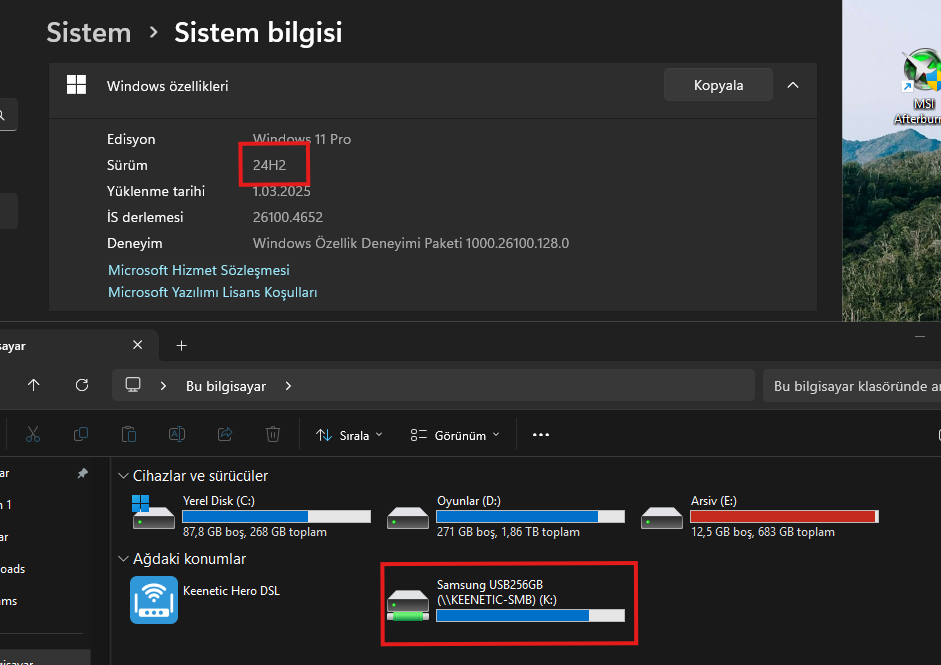
Task: Click the Arsiv (E:) red usage bar
Action: pos(784,516)
